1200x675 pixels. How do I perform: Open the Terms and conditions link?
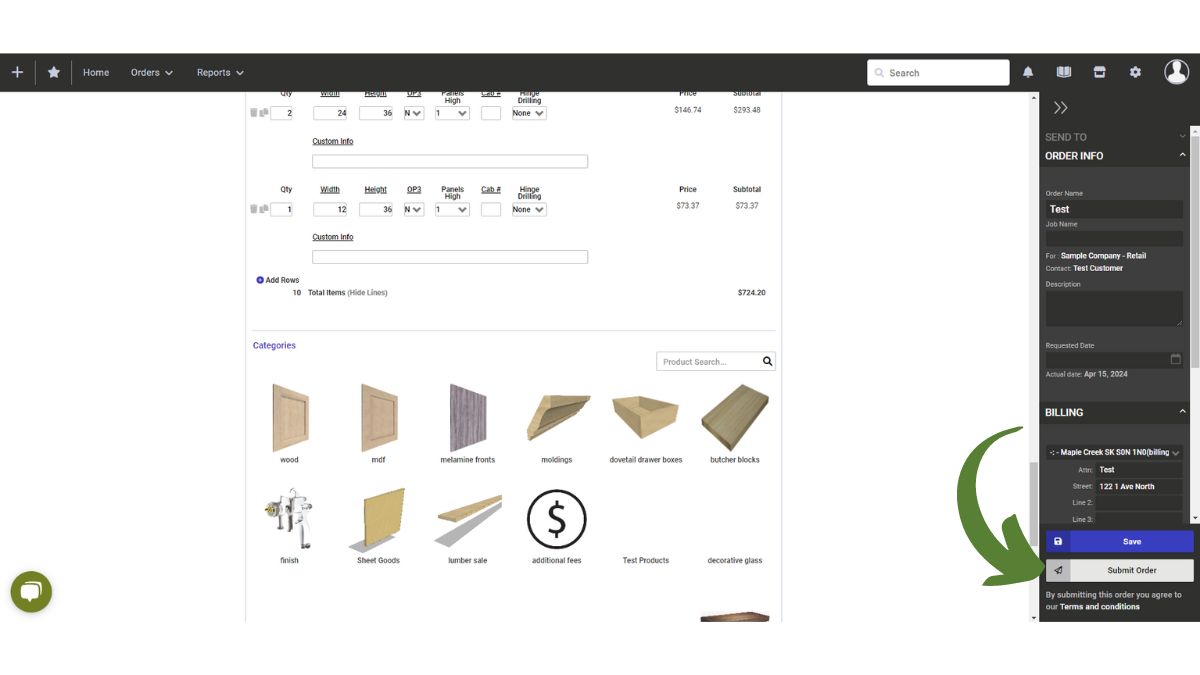tap(1099, 607)
